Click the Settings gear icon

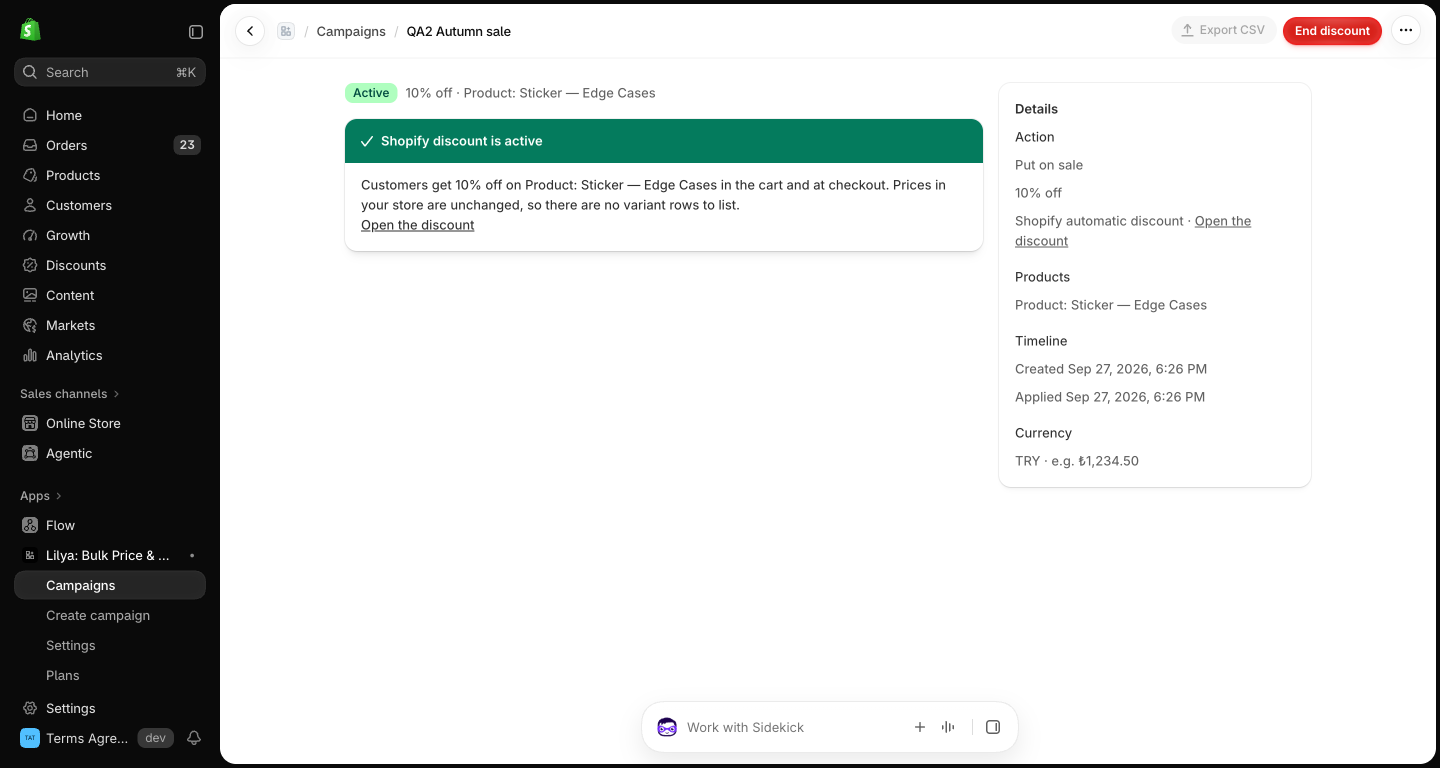click(30, 708)
